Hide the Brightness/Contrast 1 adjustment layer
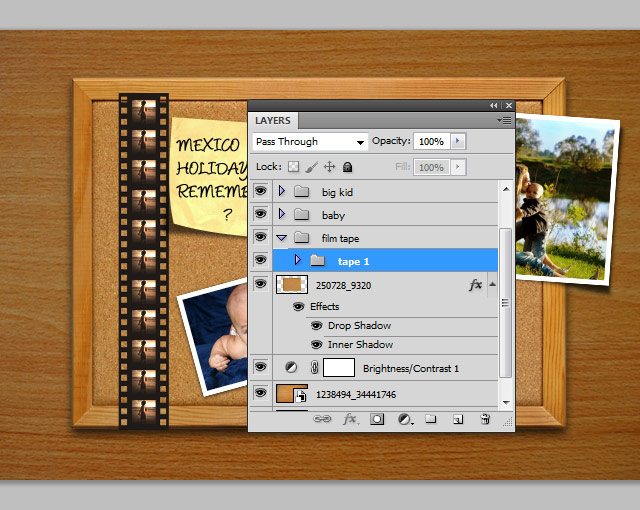 260,368
